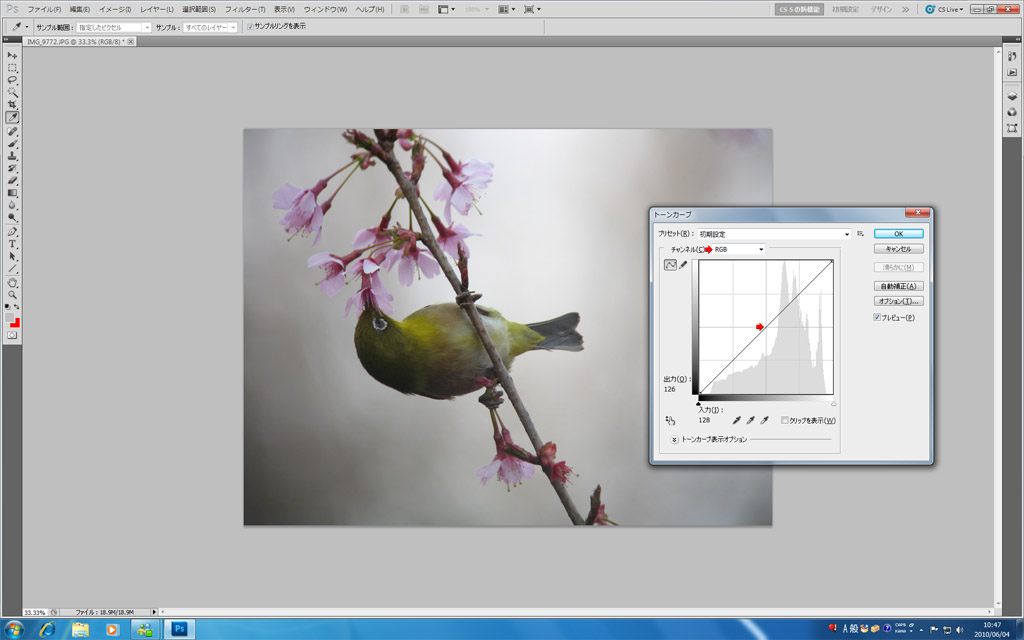Click the foreground color swatch
The height and width of the screenshot is (640, 1024).
[x=10, y=318]
